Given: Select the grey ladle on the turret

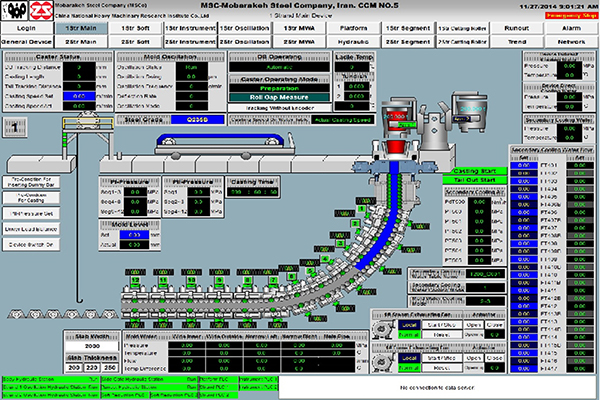Looking at the screenshot, I should tap(470, 111).
